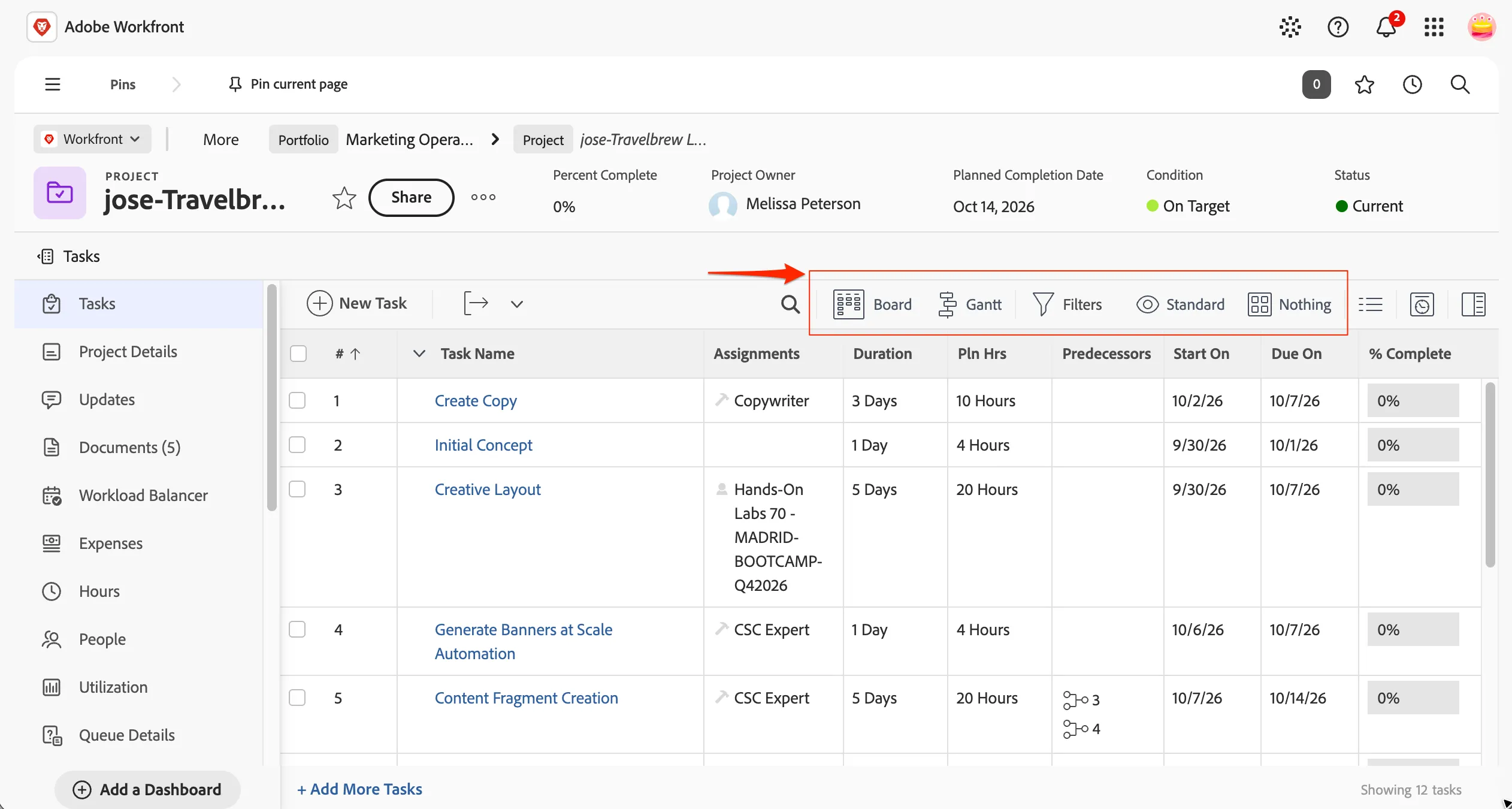Open the Create Copy task link

(476, 400)
